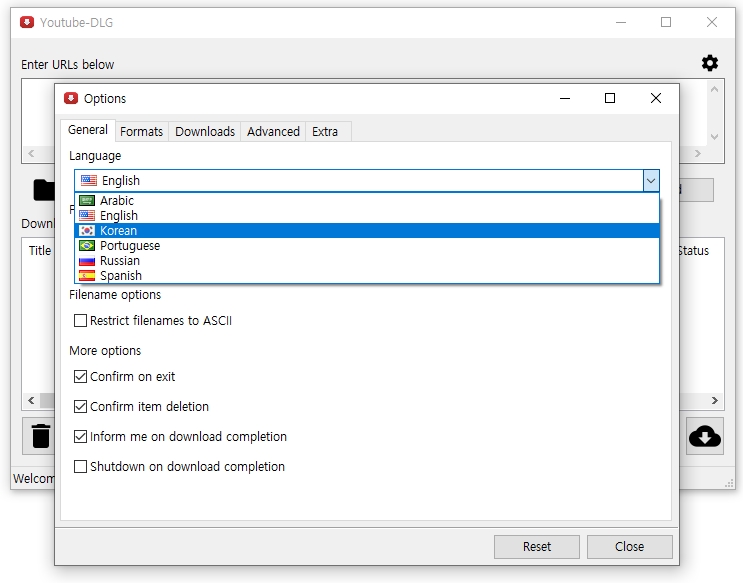743x583 pixels.
Task: Close the Youtube-DLG main window
Action: point(712,22)
